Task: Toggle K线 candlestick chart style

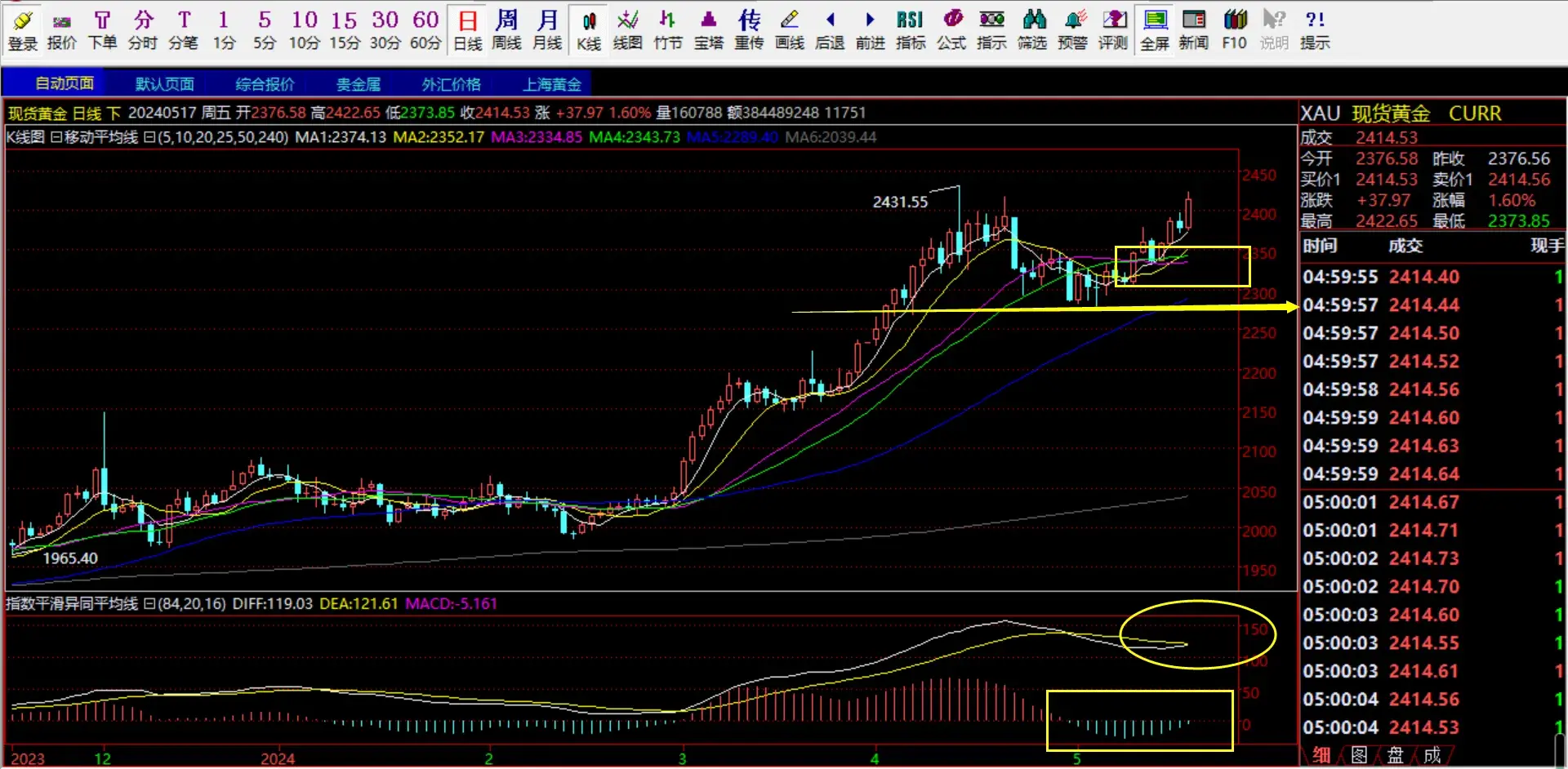Action: [588, 29]
